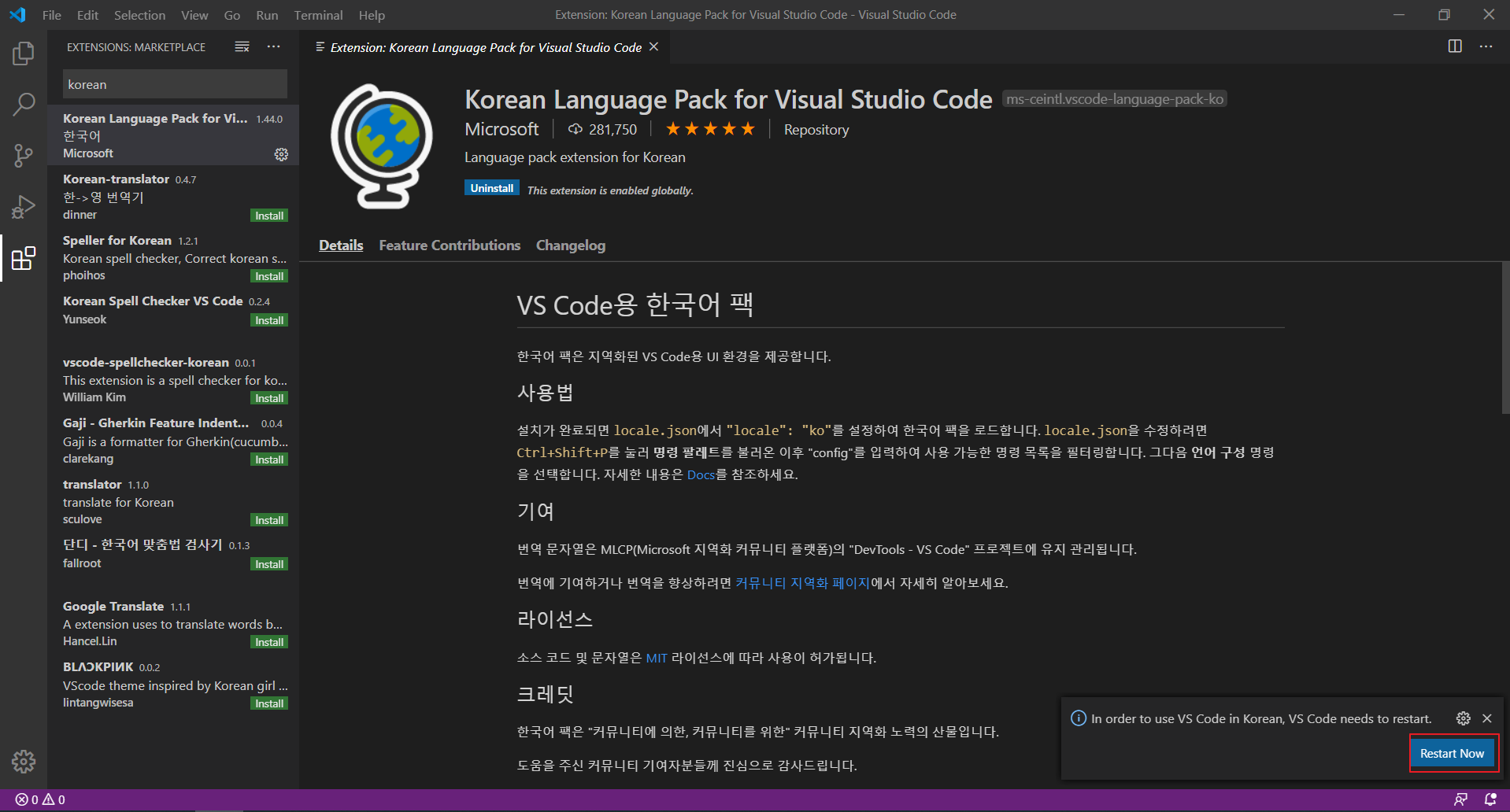The width and height of the screenshot is (1510, 812).
Task: Click the five-star rating
Action: click(x=710, y=129)
